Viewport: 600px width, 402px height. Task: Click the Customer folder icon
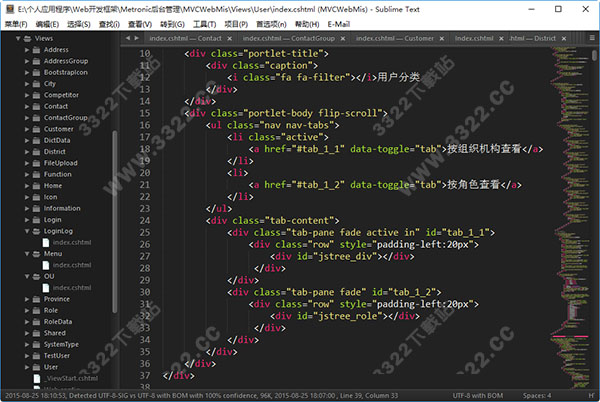coord(35,129)
